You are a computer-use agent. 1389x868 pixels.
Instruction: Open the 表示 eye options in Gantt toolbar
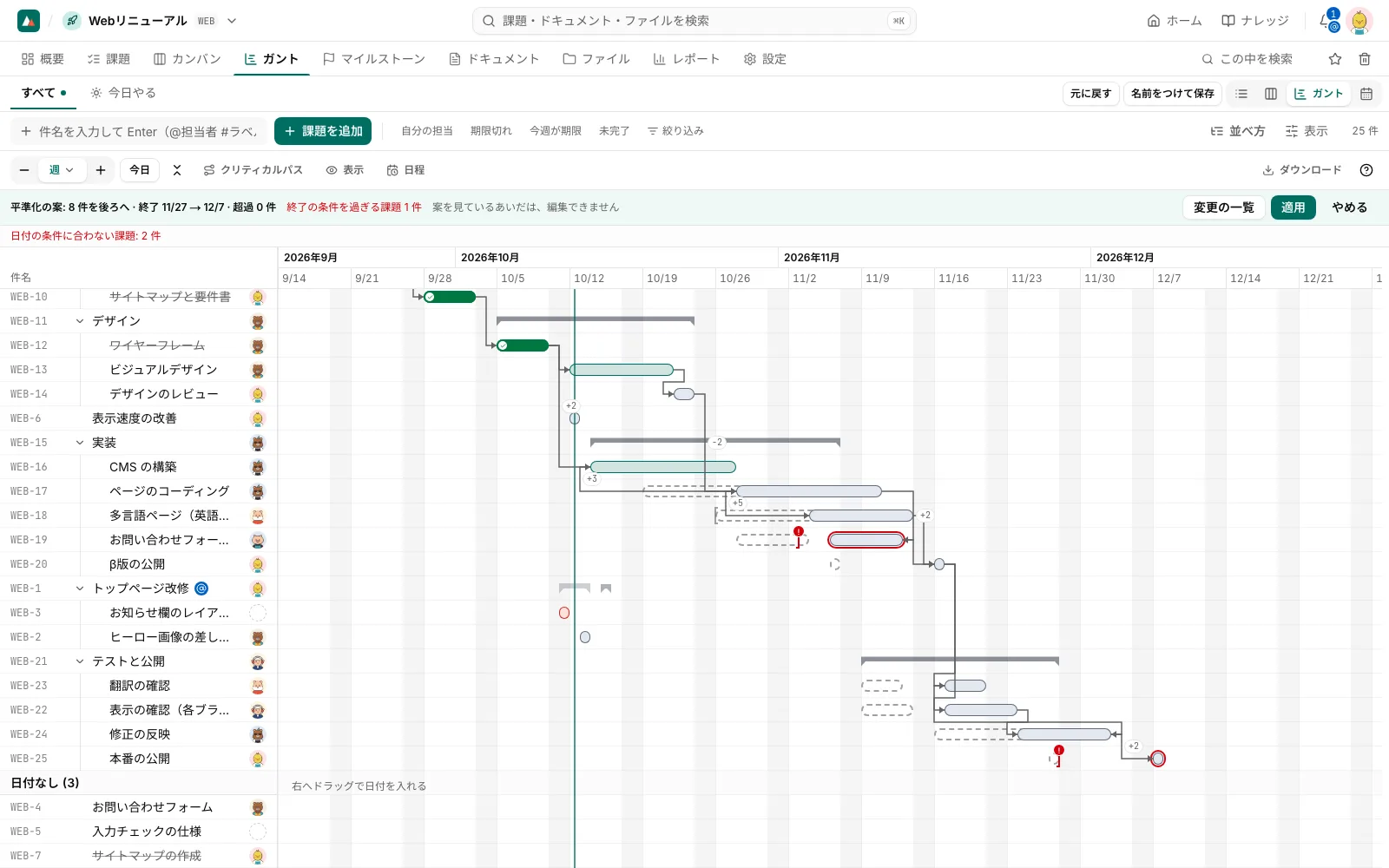(345, 170)
